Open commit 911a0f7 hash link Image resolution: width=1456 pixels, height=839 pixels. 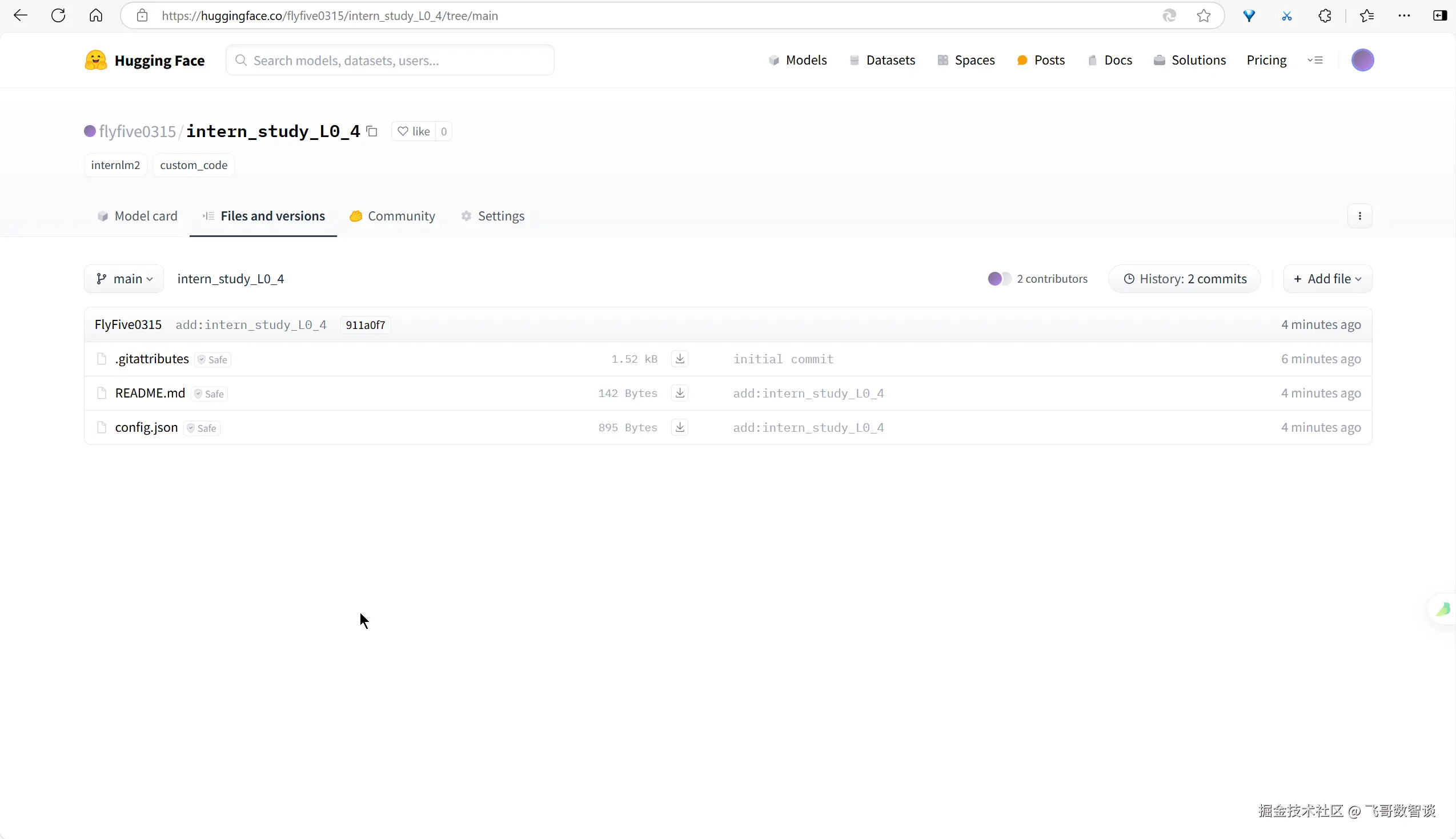coord(366,325)
